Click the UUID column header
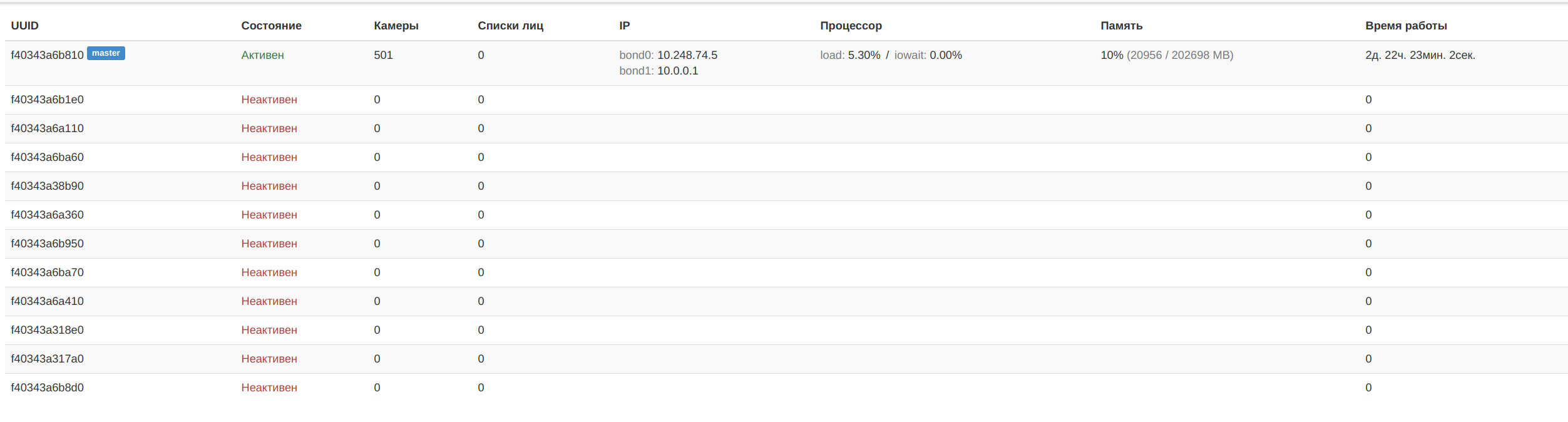 click(25, 26)
